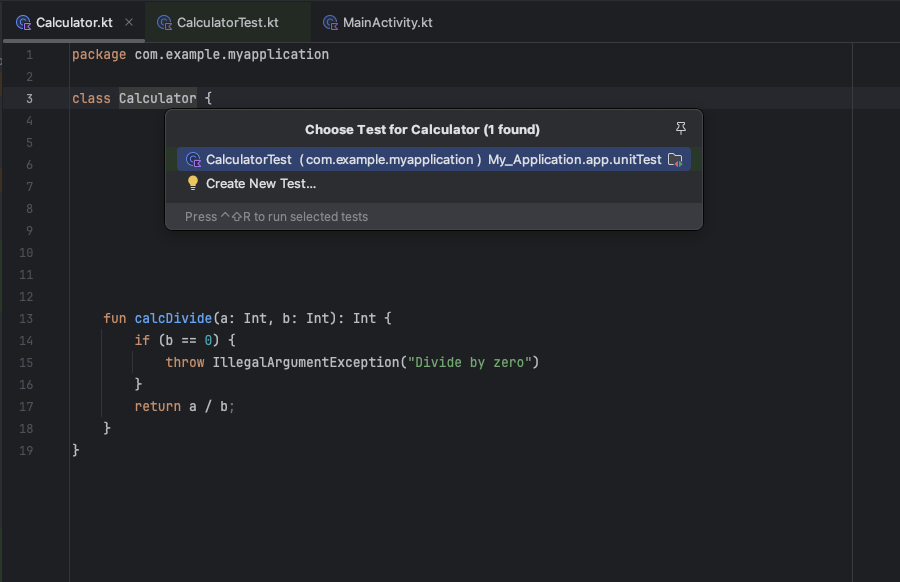Screen dimensions: 900x582
Task: Select CalculatorTest in the test chooser list
Action: (x=434, y=160)
